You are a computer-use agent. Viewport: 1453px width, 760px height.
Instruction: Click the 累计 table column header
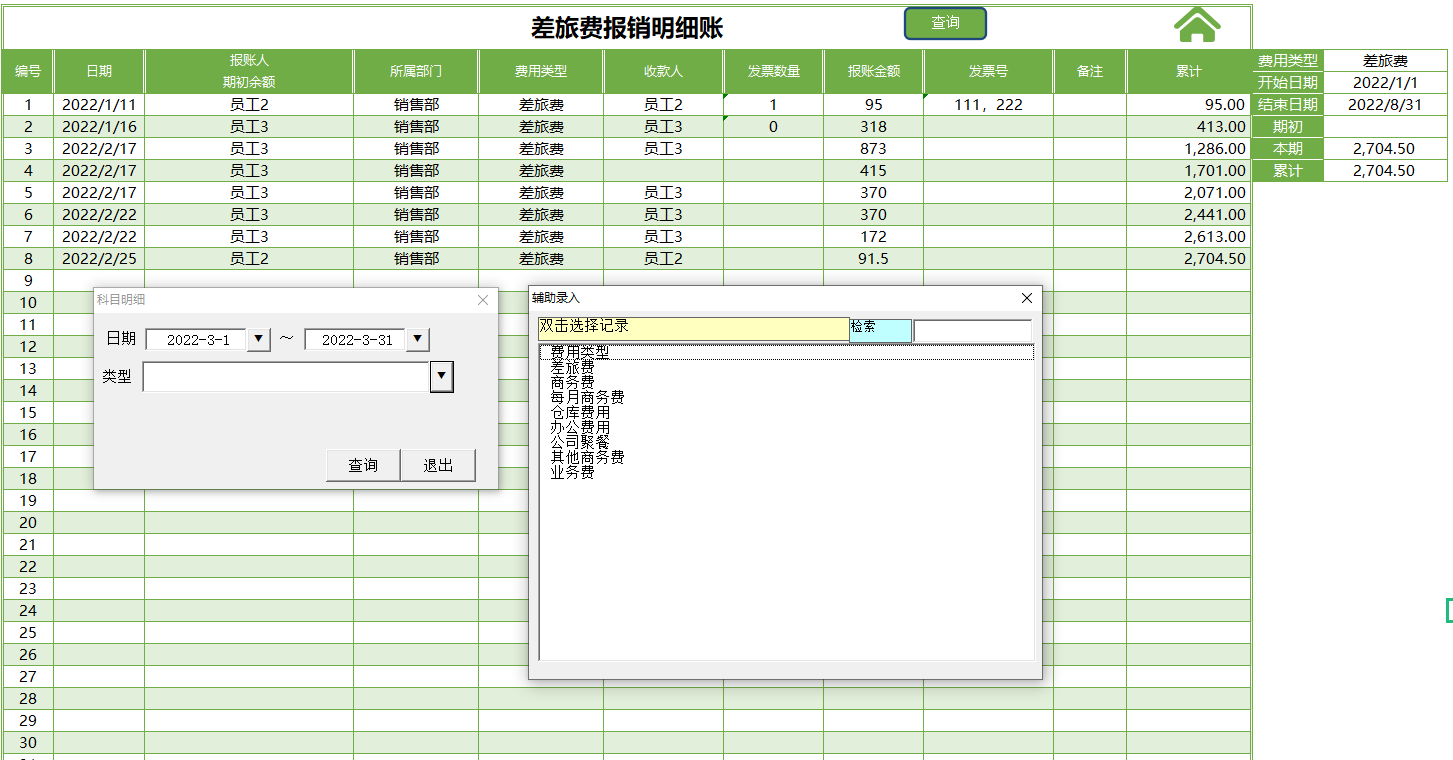point(1188,71)
